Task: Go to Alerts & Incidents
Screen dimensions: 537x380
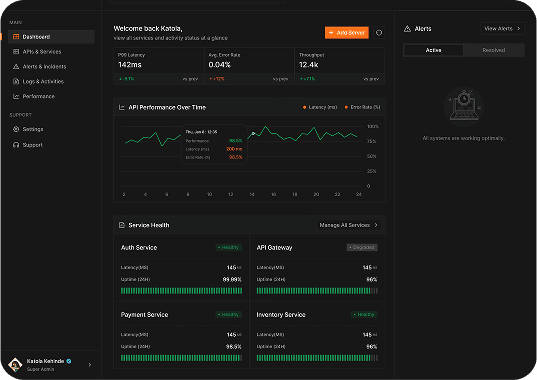Action: (51, 66)
